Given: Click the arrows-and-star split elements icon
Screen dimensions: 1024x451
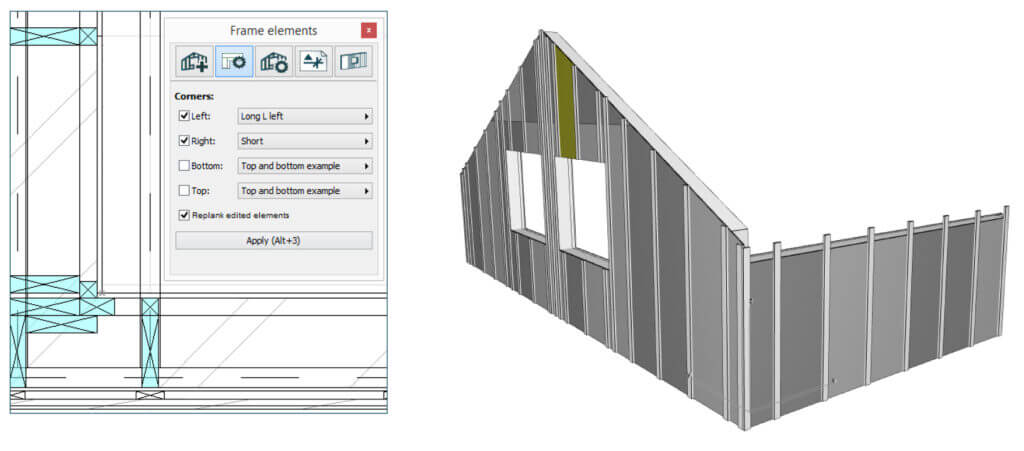Looking at the screenshot, I should tap(314, 62).
